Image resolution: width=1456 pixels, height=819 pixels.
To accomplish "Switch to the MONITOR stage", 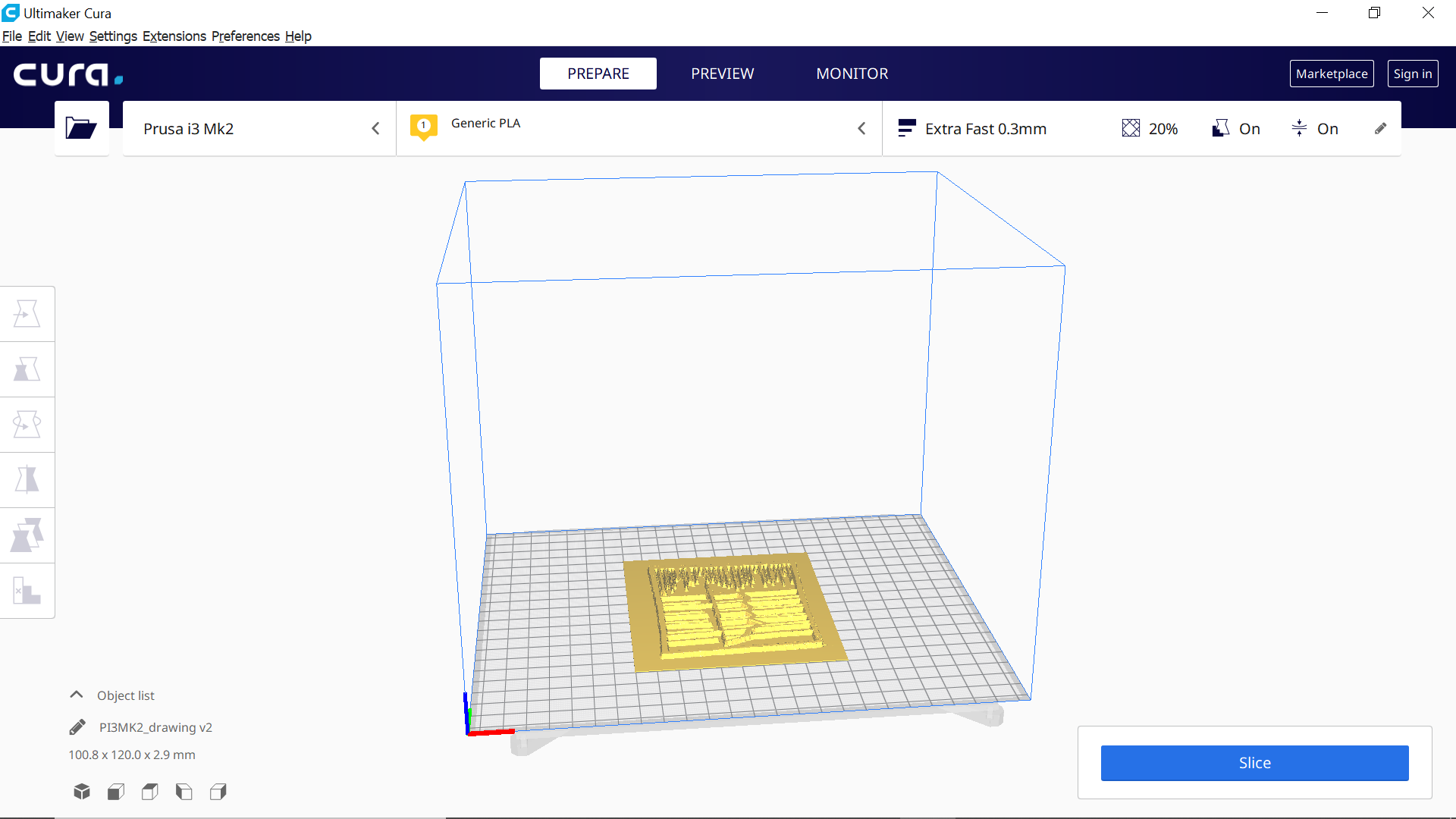I will pos(852,74).
